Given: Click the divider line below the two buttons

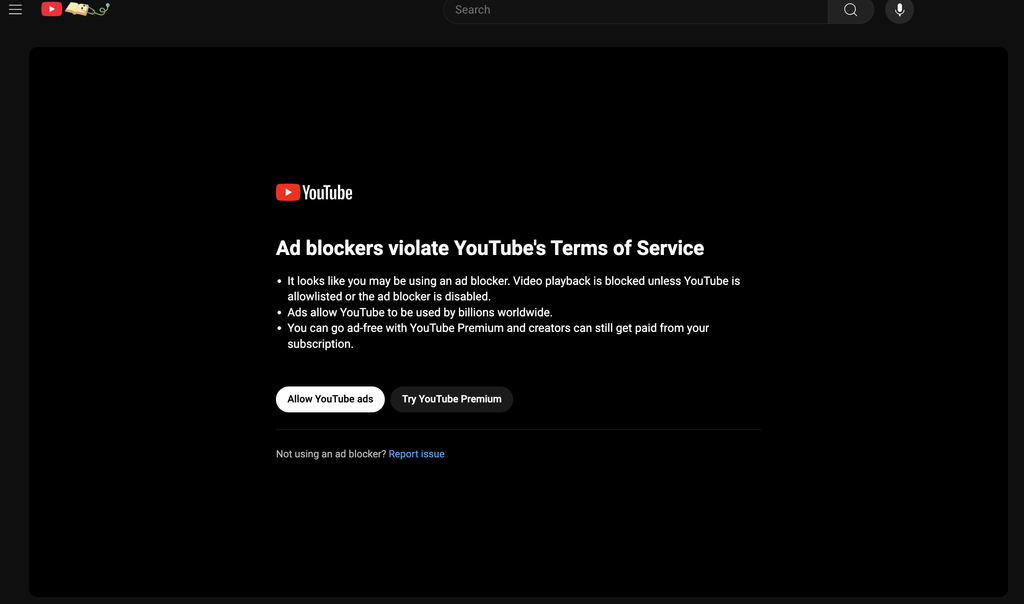Looking at the screenshot, I should (x=518, y=430).
